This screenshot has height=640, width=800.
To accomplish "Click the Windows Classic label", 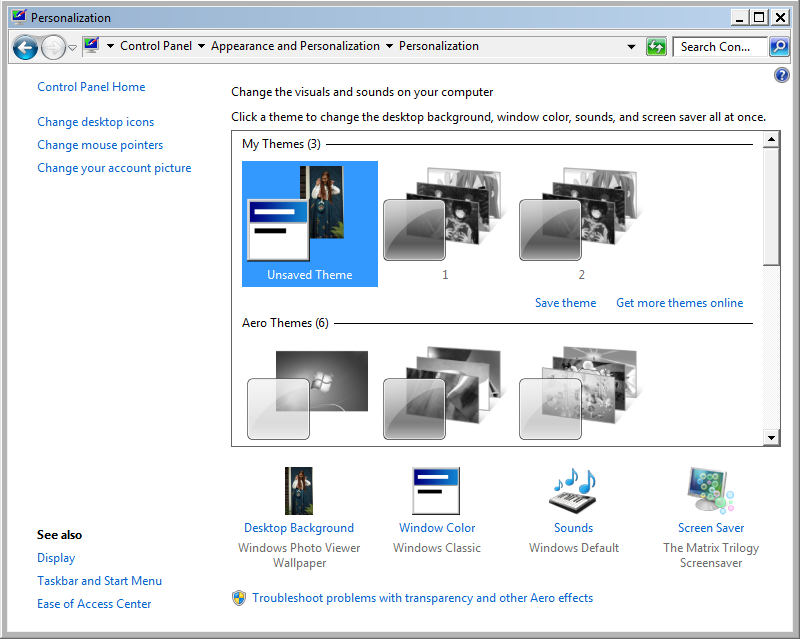I will (437, 548).
